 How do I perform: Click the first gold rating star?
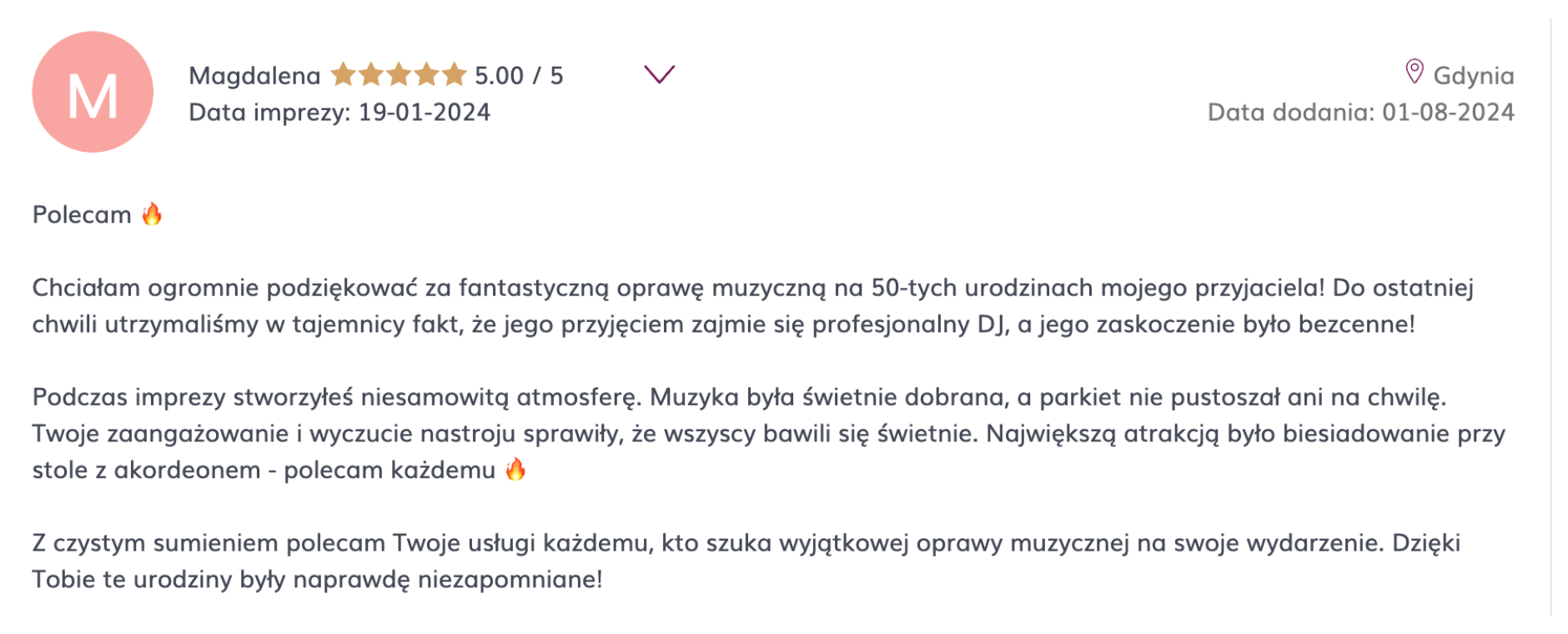pyautogui.click(x=343, y=75)
